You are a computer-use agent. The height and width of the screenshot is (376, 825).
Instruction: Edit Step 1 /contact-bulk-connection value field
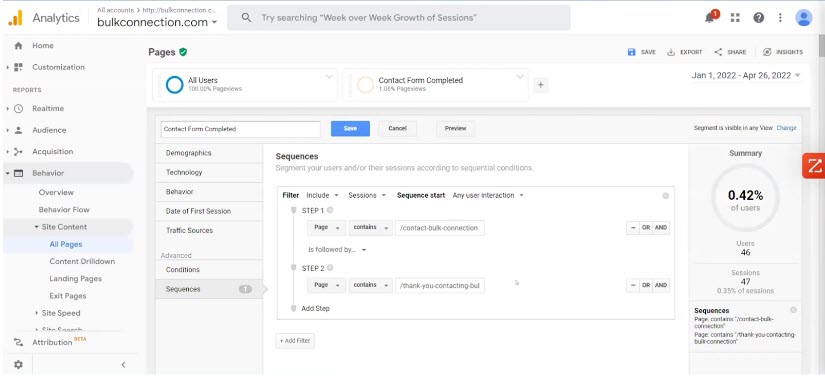(x=440, y=228)
